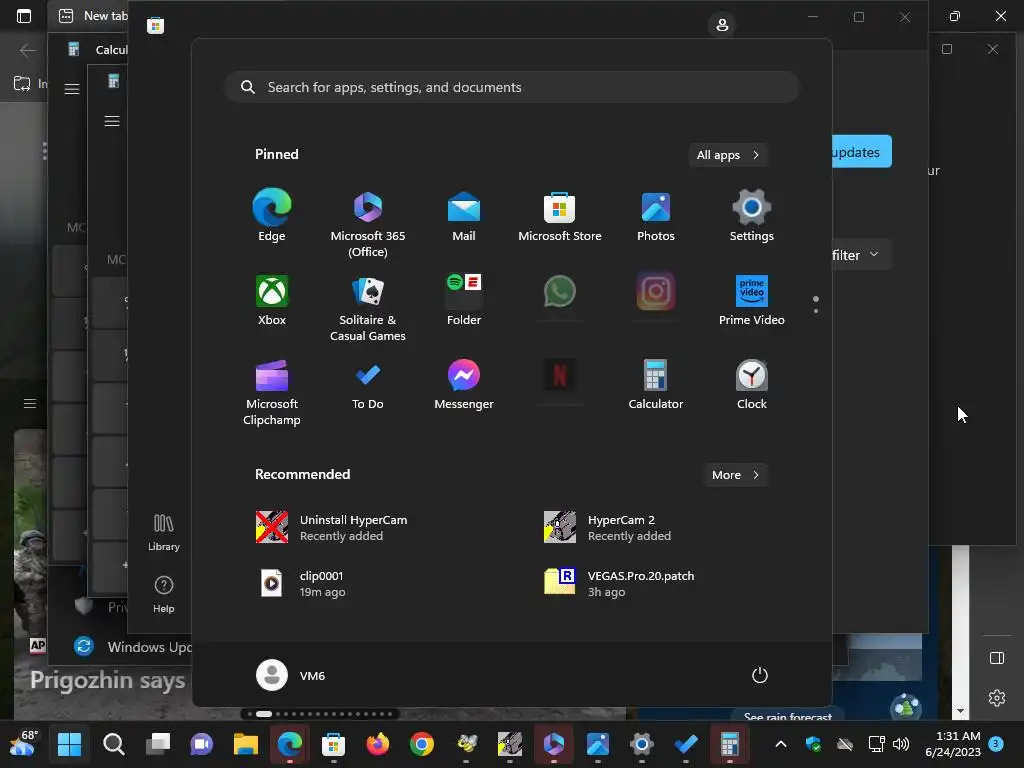Open Windows Security tray icon
Screen dimensions: 1024x768
click(813, 744)
